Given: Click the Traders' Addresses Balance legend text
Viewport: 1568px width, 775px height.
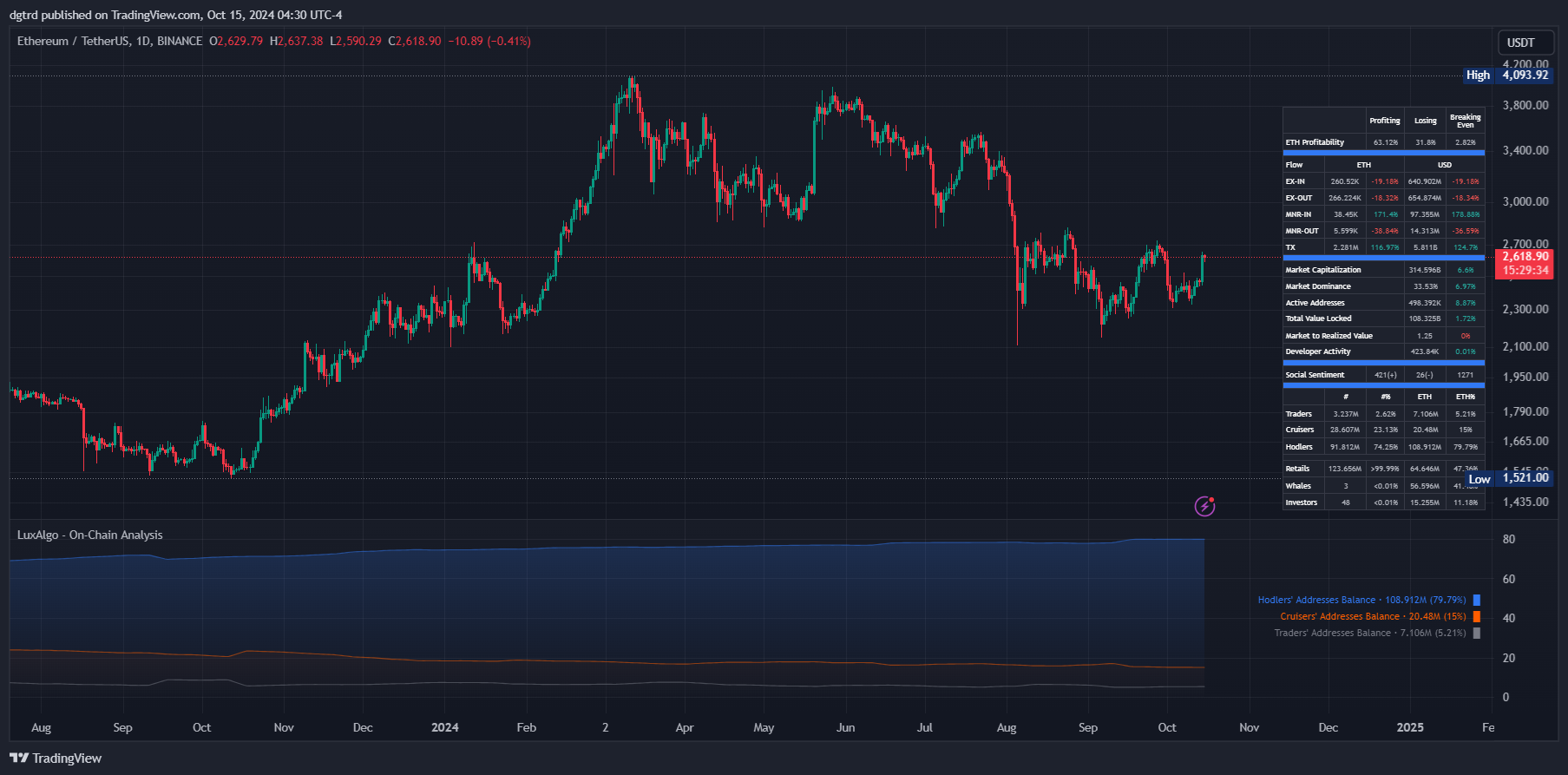Looking at the screenshot, I should pos(1370,633).
